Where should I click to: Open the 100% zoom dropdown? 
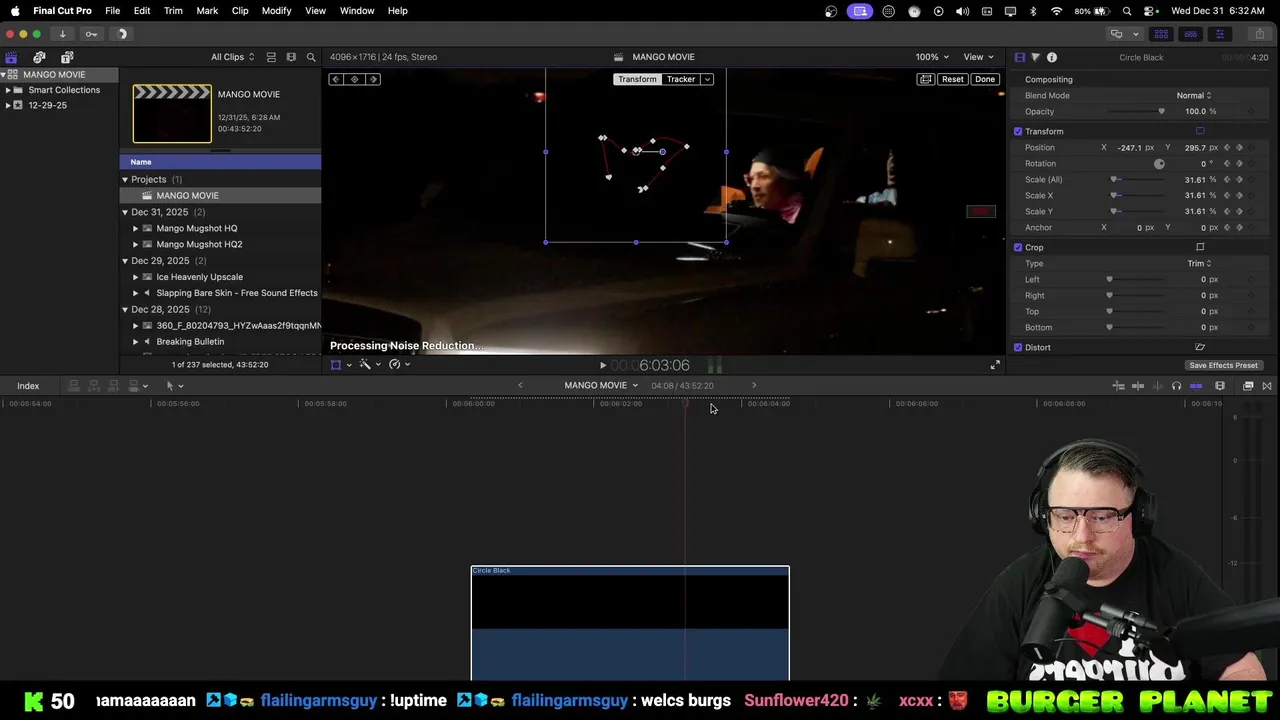[932, 57]
